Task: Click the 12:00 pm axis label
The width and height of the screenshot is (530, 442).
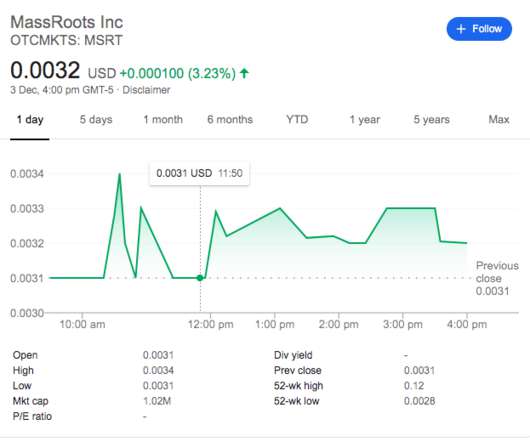Action: coord(211,324)
